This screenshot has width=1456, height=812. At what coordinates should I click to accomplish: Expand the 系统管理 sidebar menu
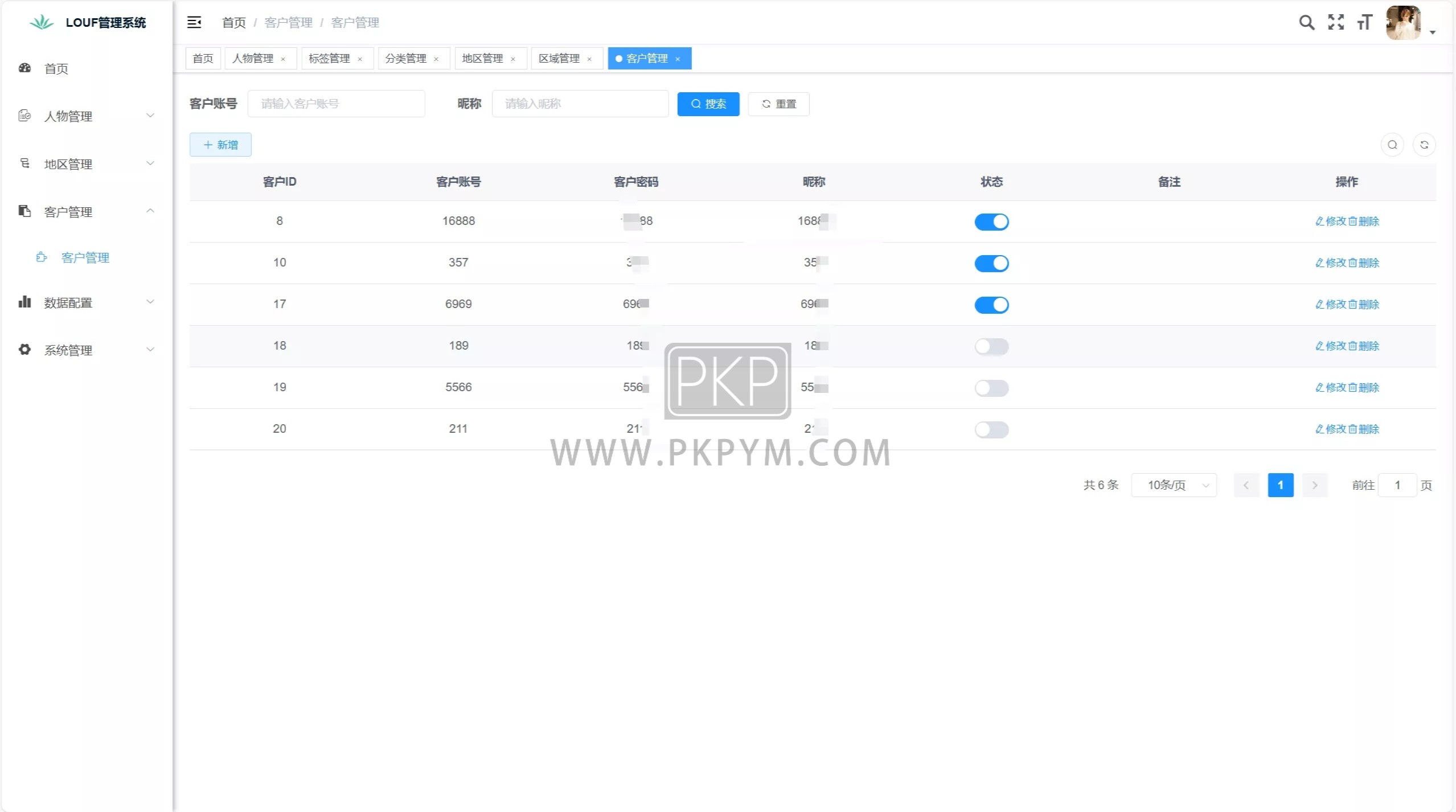coord(85,350)
